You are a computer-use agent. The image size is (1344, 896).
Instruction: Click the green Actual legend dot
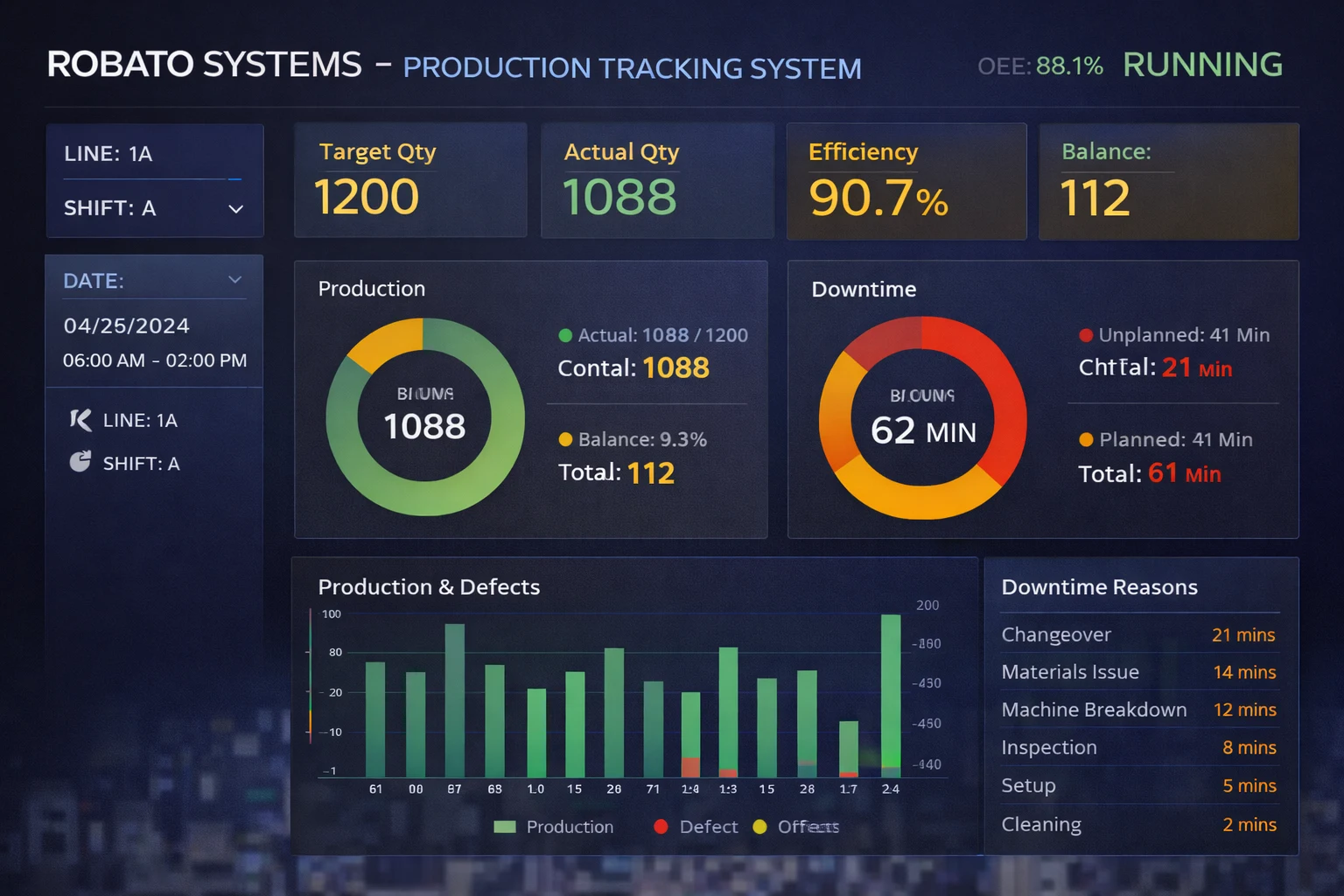pos(565,335)
